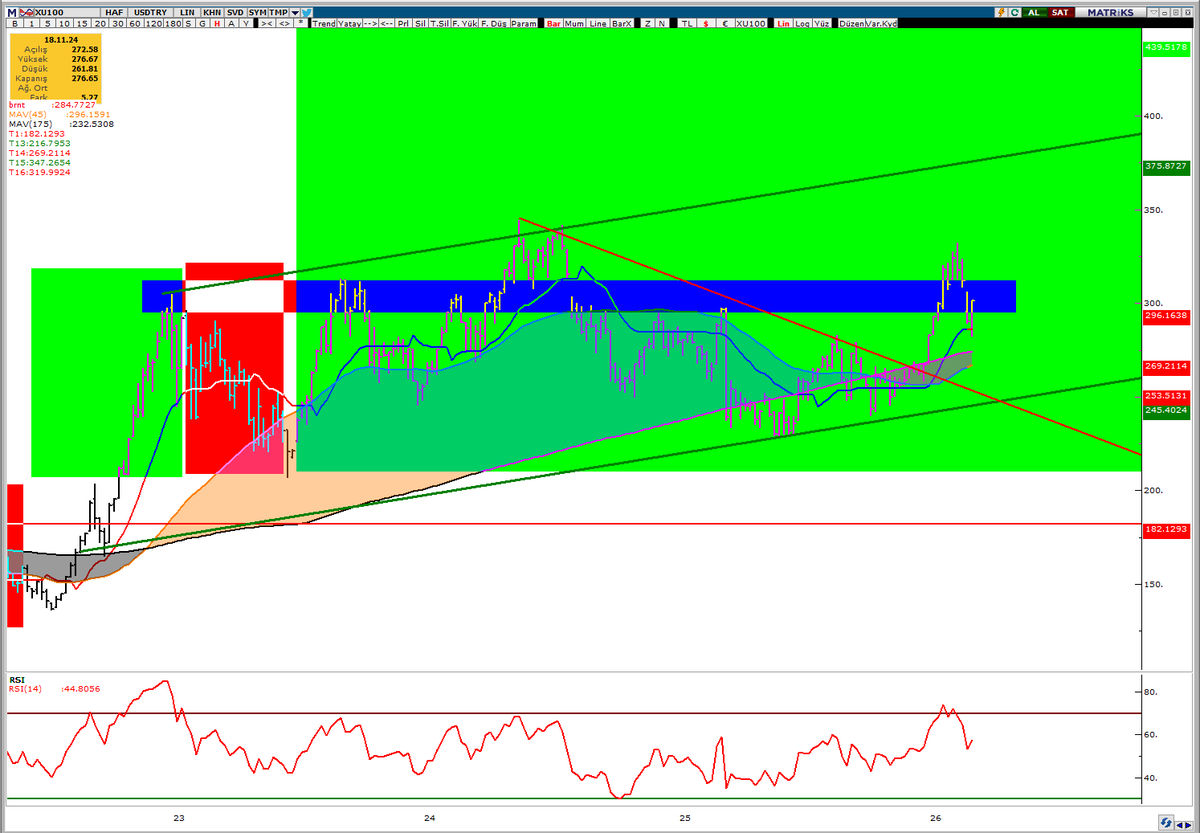1200x833 pixels.
Task: Select the Y yearly period button
Action: 246,23
